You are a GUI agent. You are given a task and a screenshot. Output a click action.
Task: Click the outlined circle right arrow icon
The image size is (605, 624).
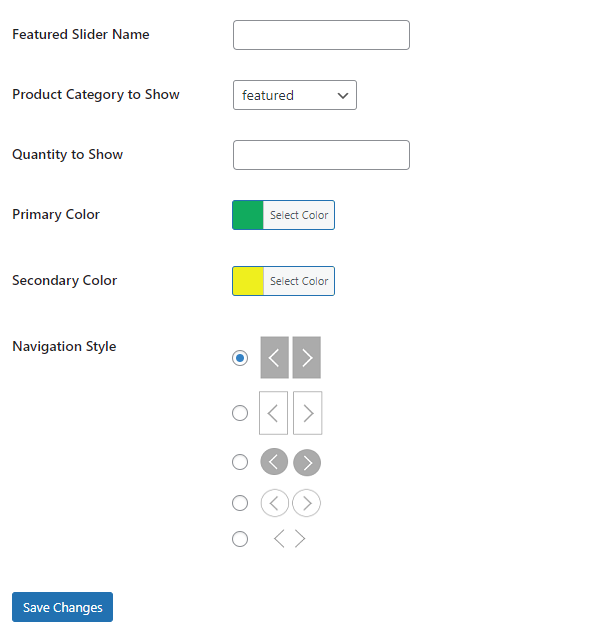tap(306, 503)
